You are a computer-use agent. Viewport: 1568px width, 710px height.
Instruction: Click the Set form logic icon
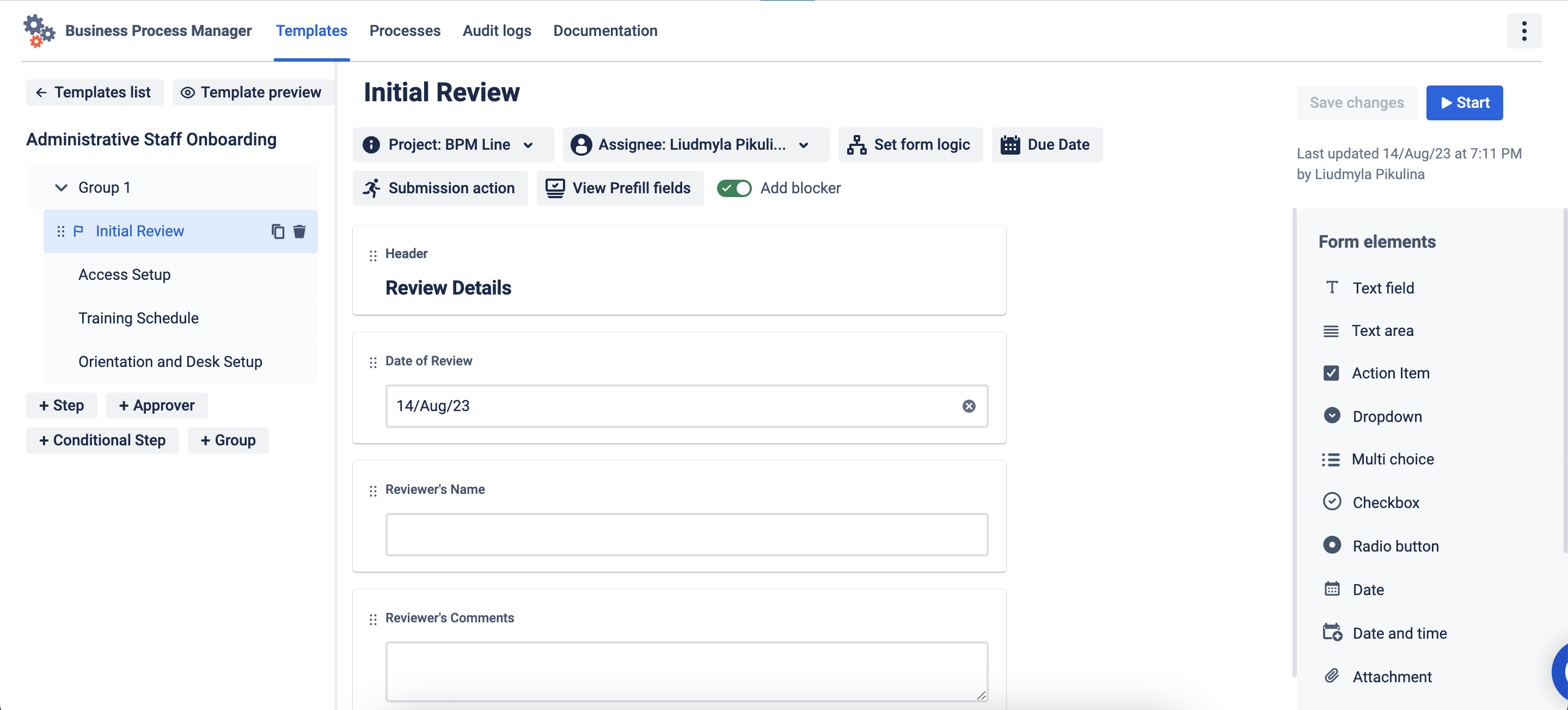pos(856,145)
